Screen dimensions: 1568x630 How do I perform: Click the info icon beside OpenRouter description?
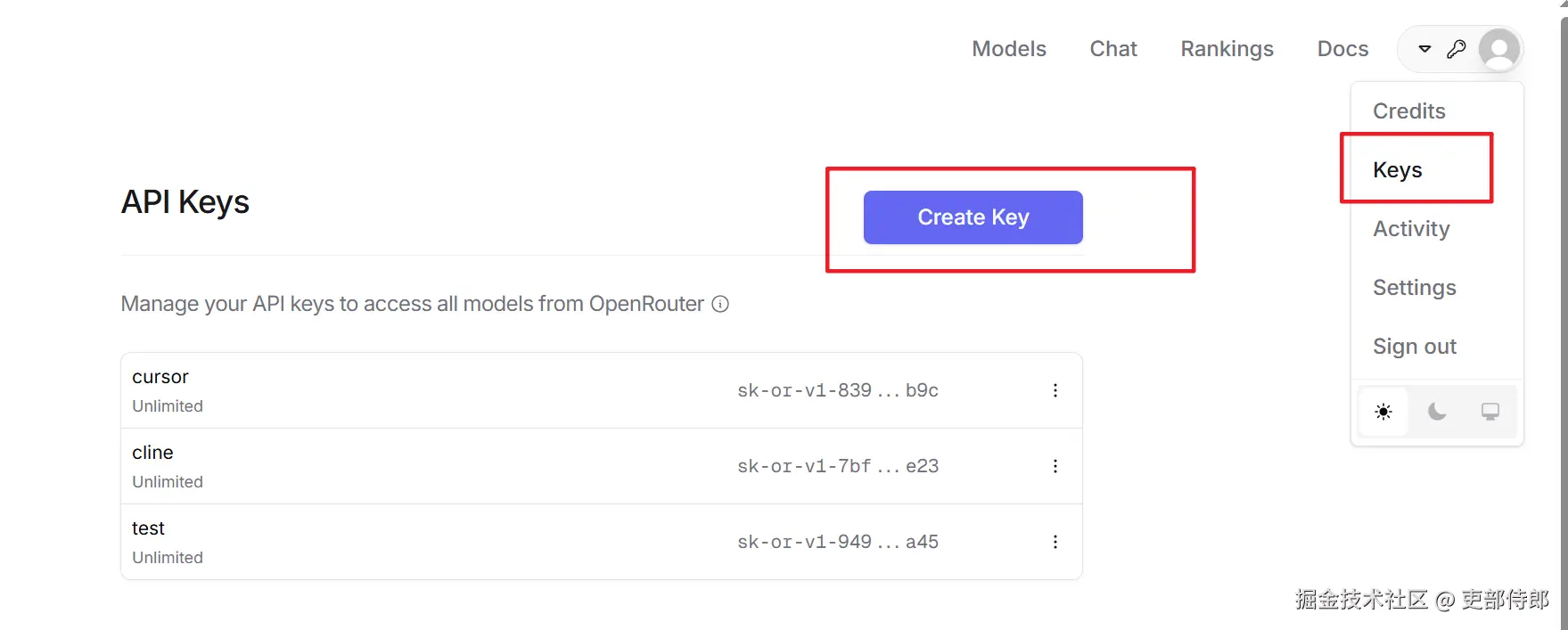(720, 304)
